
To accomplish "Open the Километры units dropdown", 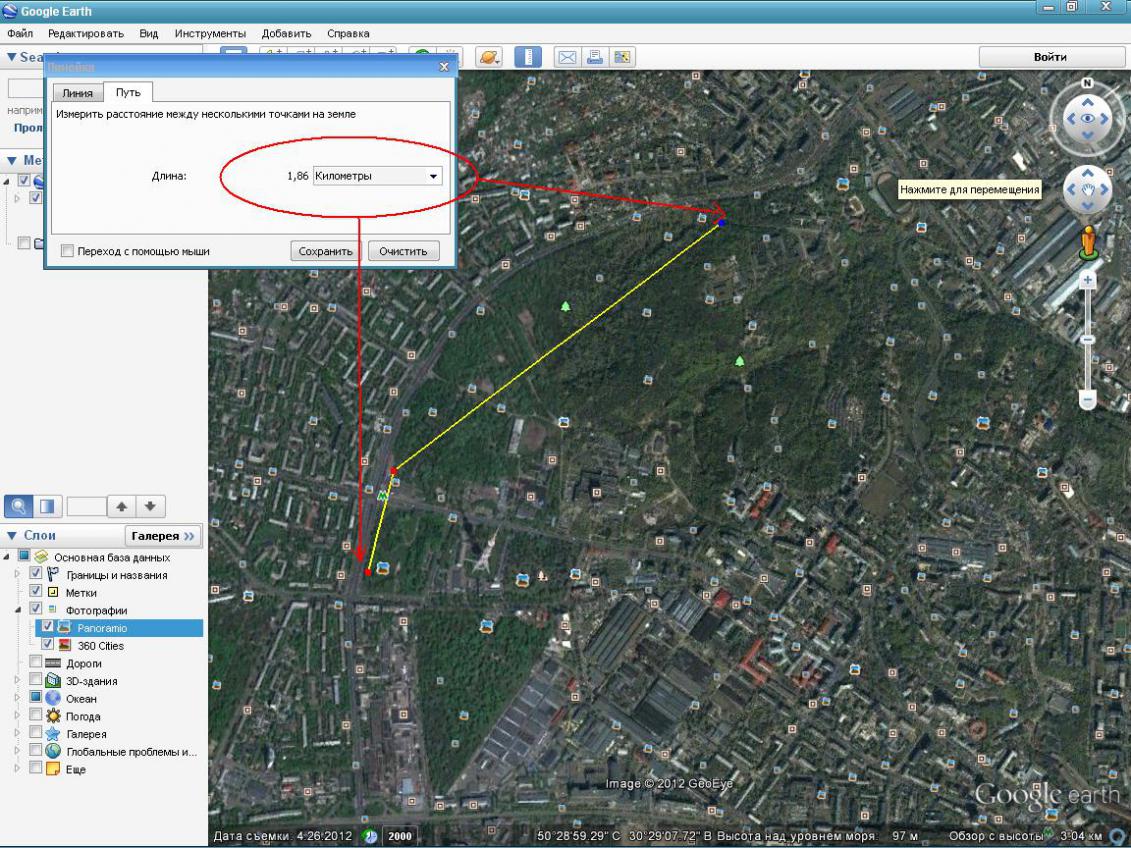I will [378, 176].
